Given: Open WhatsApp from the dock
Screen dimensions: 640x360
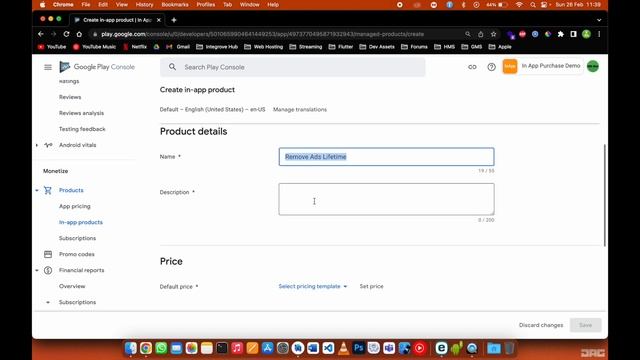Looking at the screenshot, I should [161, 348].
